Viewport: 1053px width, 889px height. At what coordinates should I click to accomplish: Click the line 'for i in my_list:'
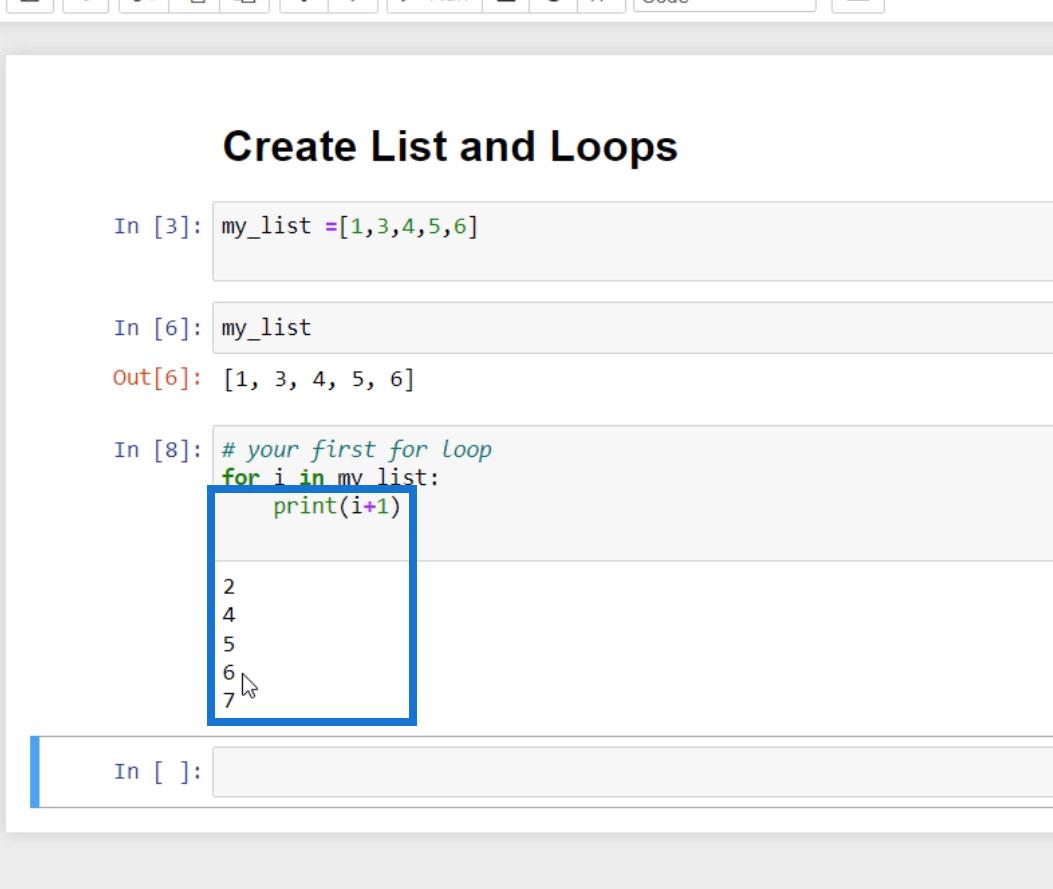(330, 477)
